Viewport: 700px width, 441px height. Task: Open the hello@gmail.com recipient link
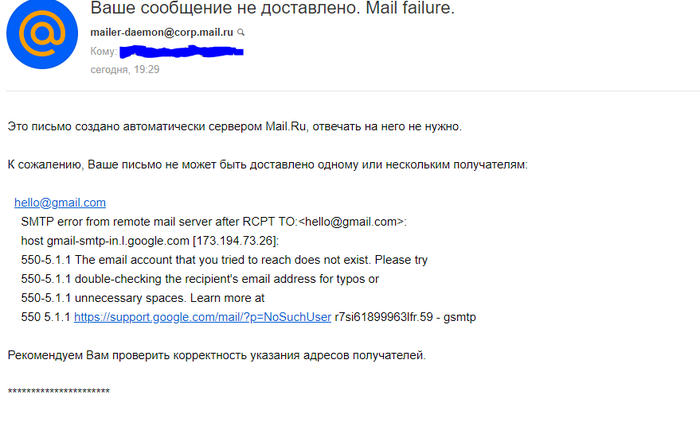(x=60, y=202)
